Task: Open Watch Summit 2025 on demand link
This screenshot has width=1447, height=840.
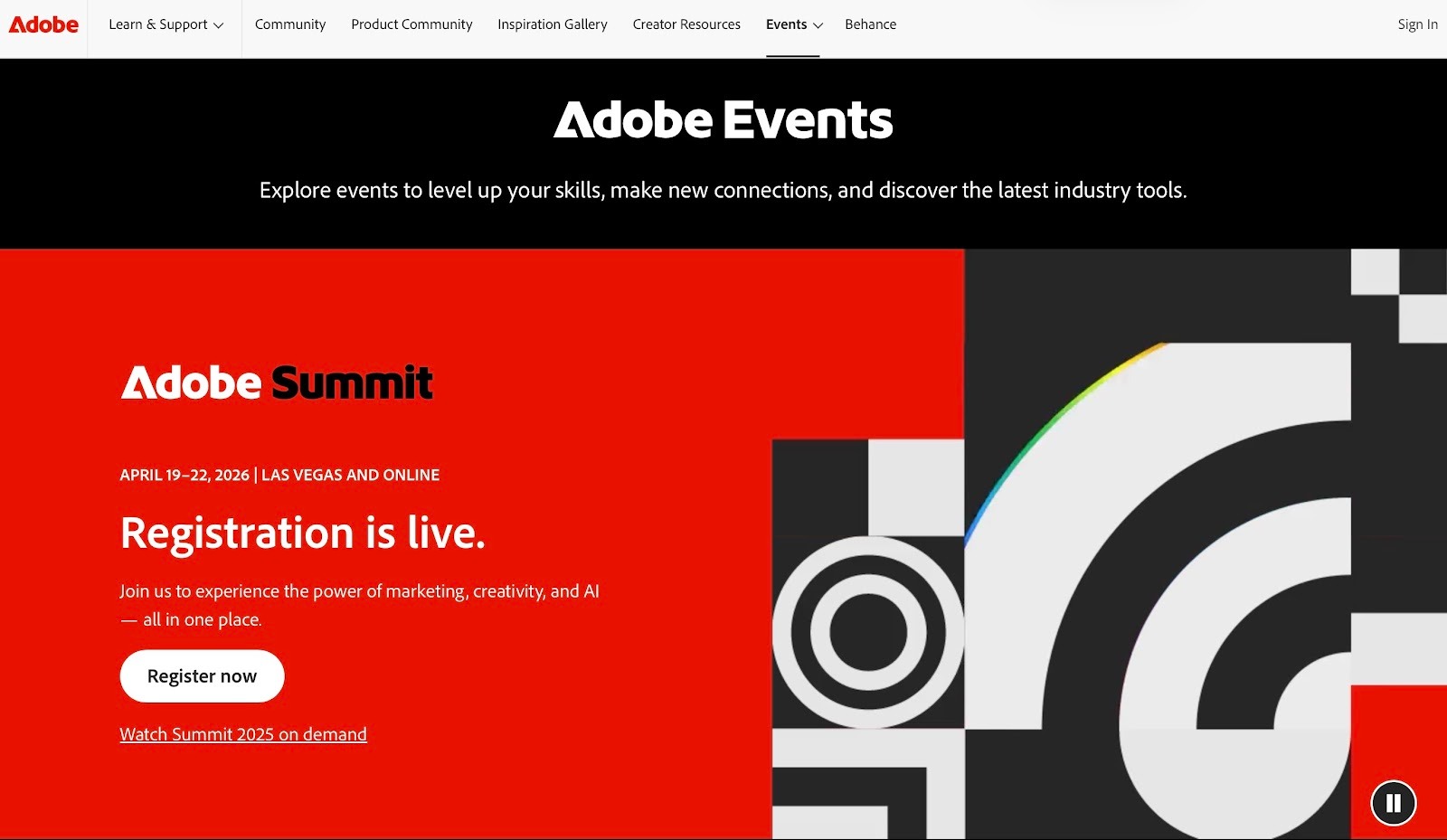Action: coord(243,734)
